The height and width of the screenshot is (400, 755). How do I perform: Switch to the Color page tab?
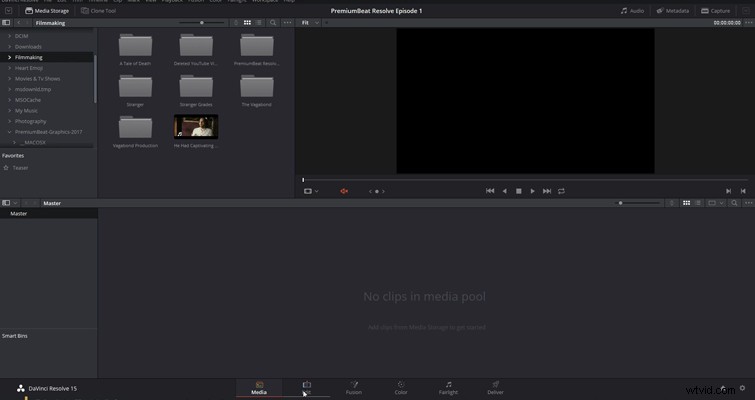[x=401, y=388]
